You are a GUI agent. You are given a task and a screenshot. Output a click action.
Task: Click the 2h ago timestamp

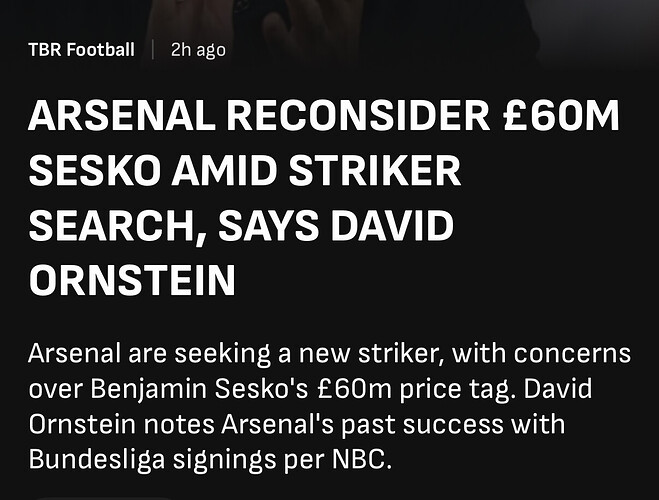click(x=198, y=50)
